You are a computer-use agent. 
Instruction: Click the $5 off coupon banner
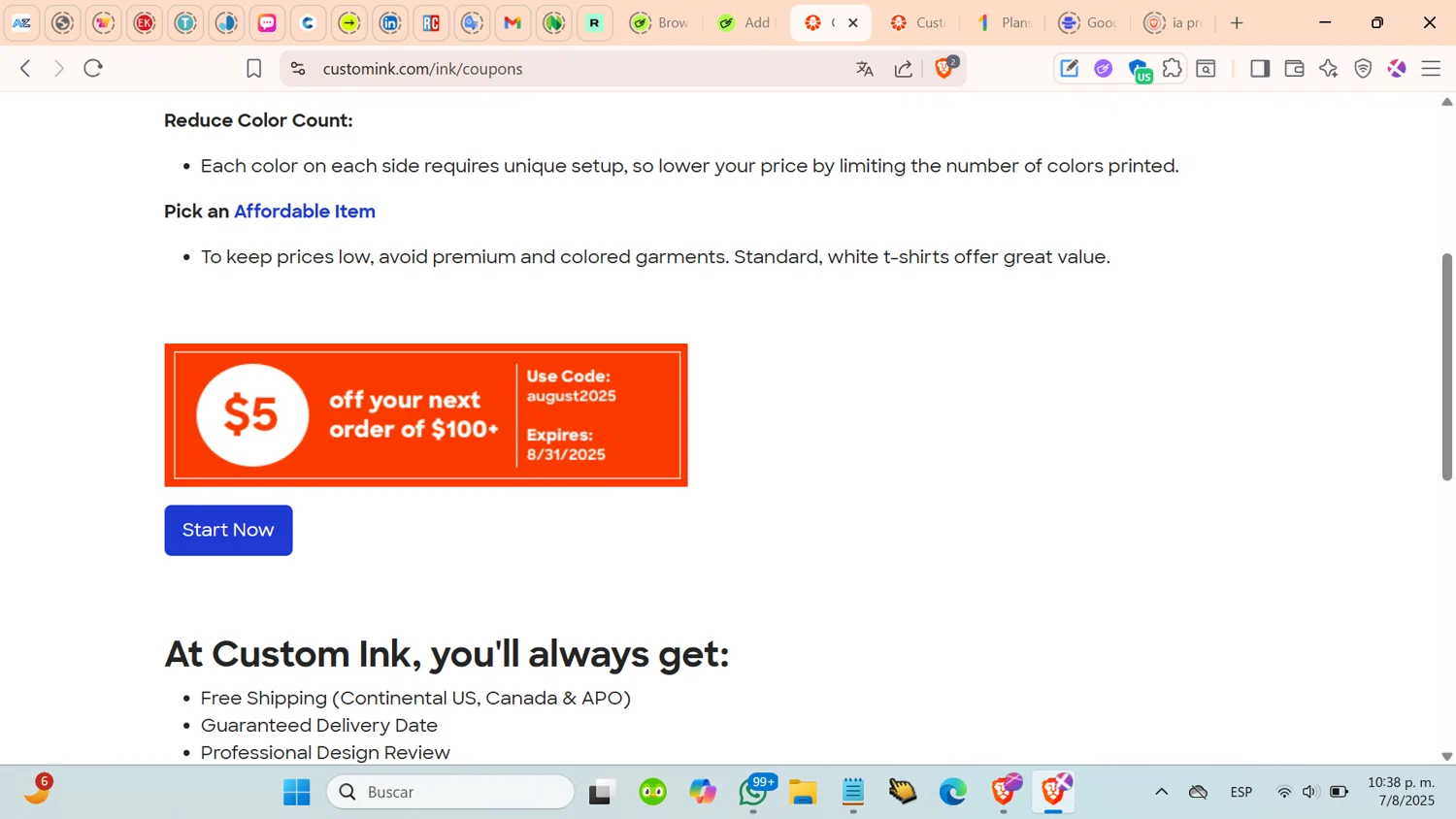pyautogui.click(x=426, y=415)
